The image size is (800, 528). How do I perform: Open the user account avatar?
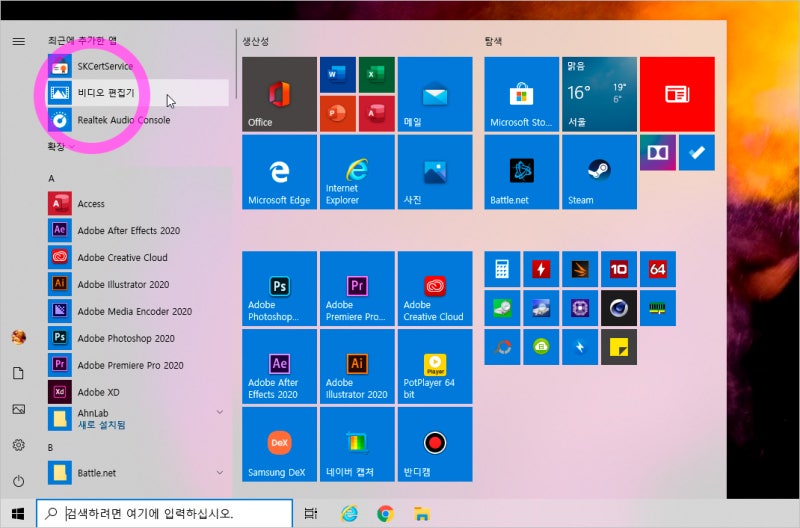click(x=18, y=337)
